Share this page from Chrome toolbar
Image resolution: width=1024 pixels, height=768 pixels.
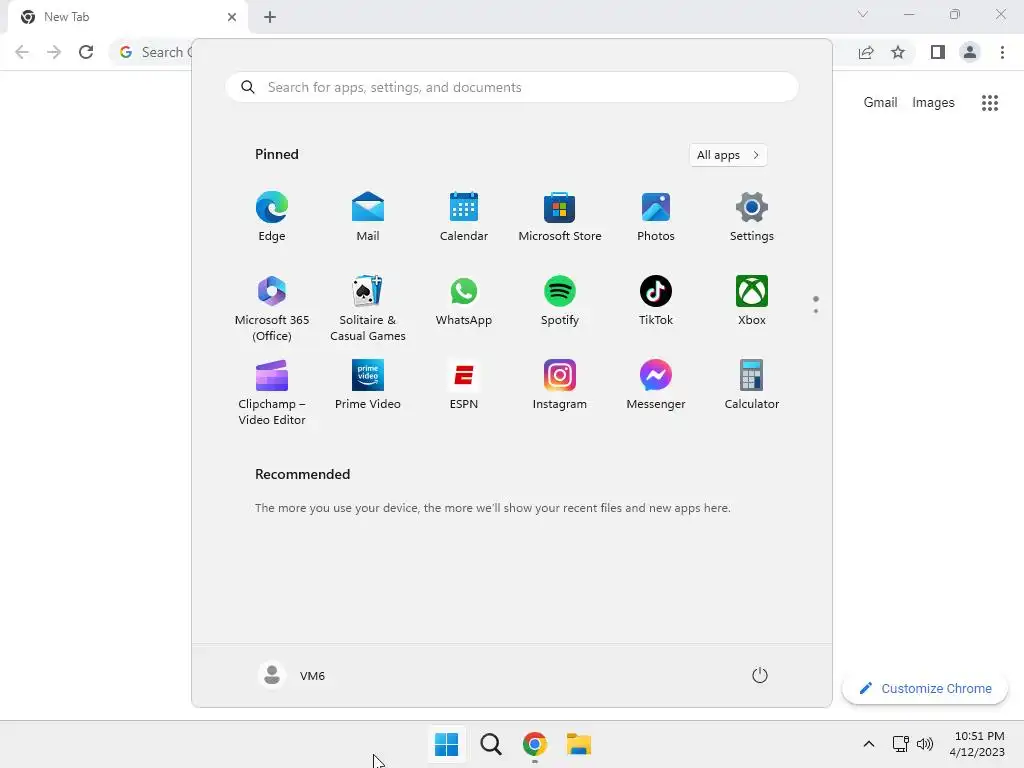tap(866, 52)
